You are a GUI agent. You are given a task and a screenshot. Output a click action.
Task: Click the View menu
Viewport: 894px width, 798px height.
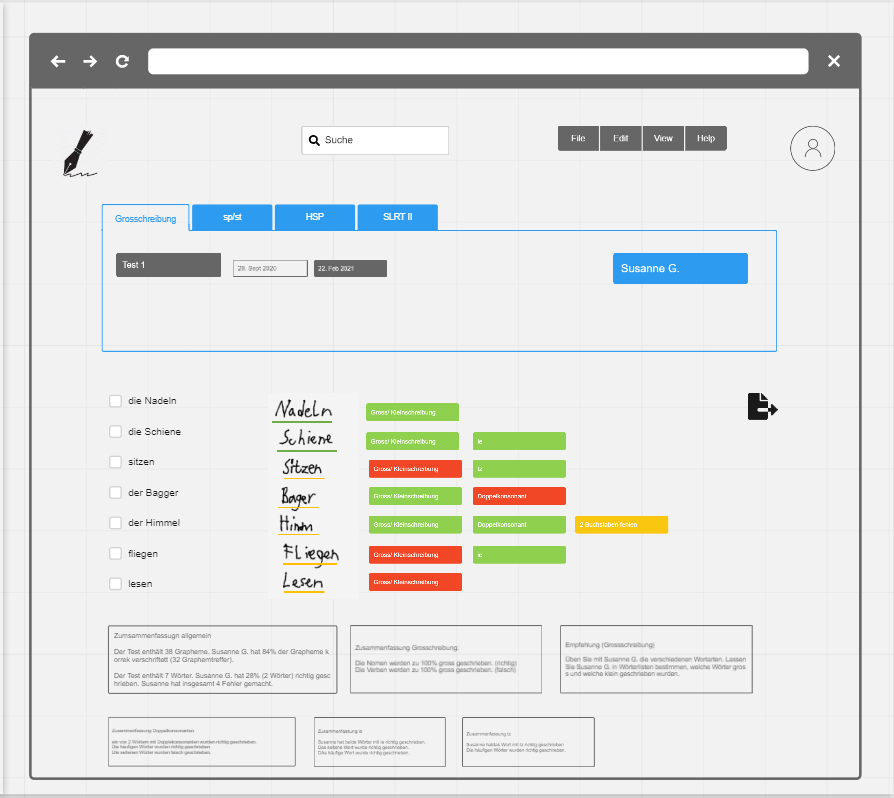click(x=663, y=139)
